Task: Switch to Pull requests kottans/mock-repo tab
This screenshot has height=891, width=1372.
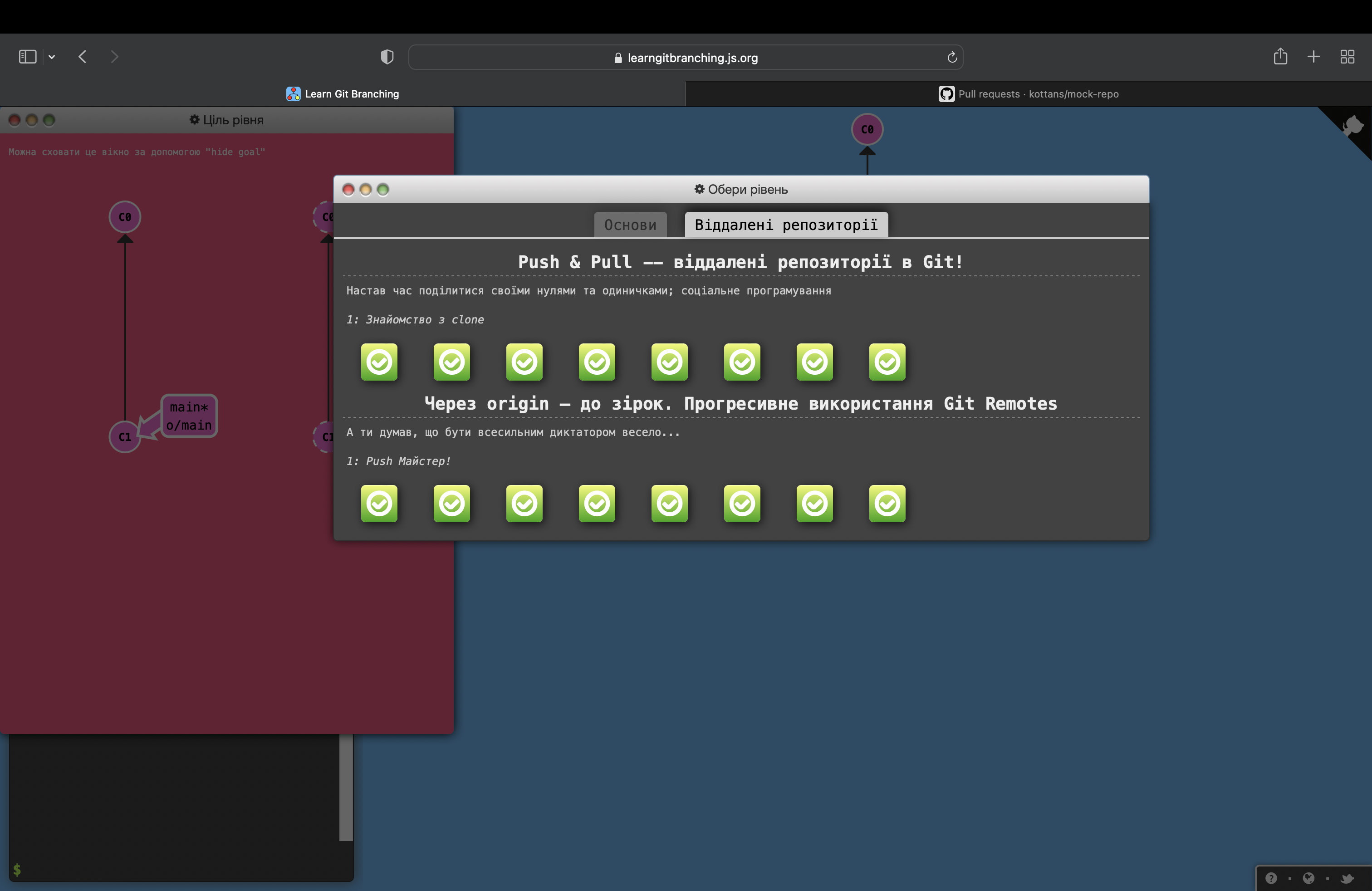Action: pos(1029,94)
